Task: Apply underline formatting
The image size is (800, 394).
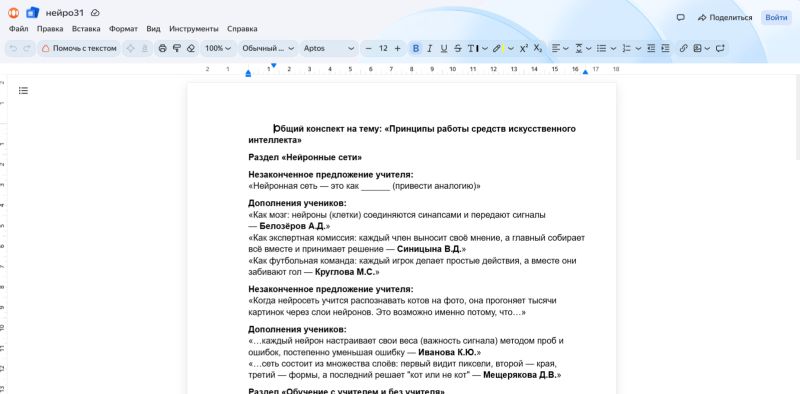Action: point(444,48)
